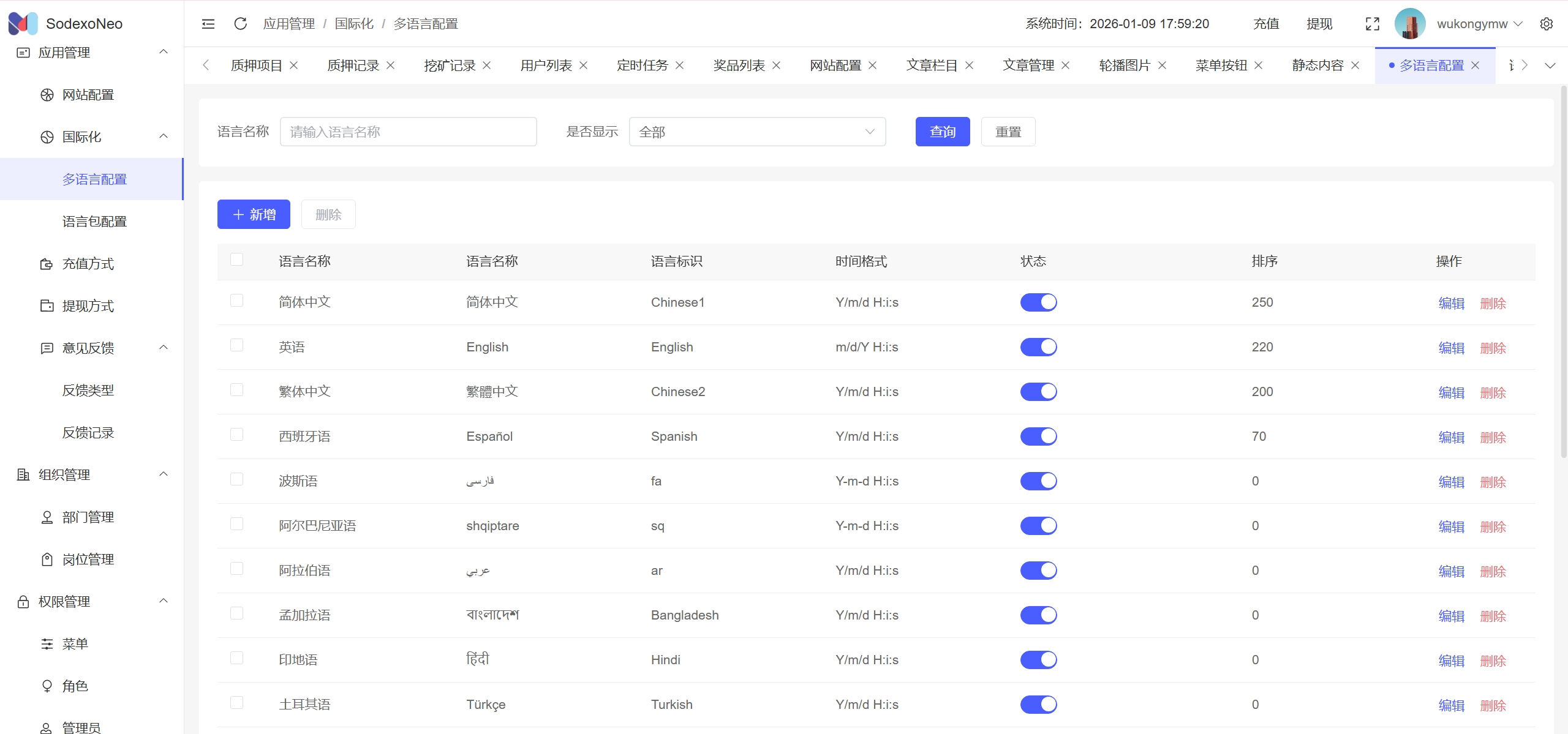Check the checkbox for the 英语 row
Viewport: 1568px width, 734px height.
tap(236, 345)
